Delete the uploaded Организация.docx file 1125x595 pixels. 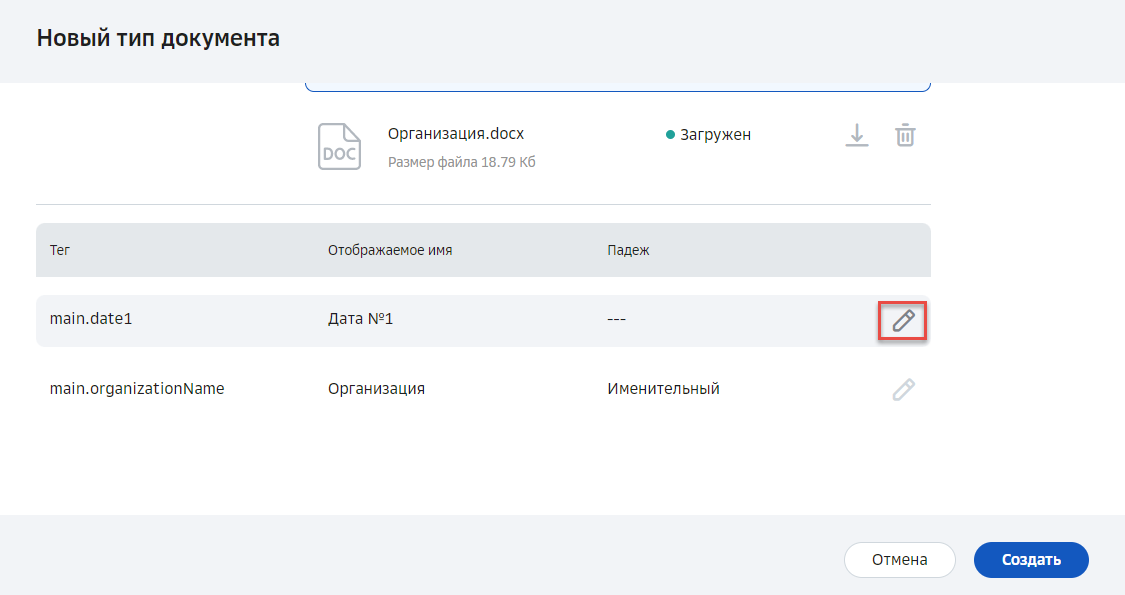905,135
